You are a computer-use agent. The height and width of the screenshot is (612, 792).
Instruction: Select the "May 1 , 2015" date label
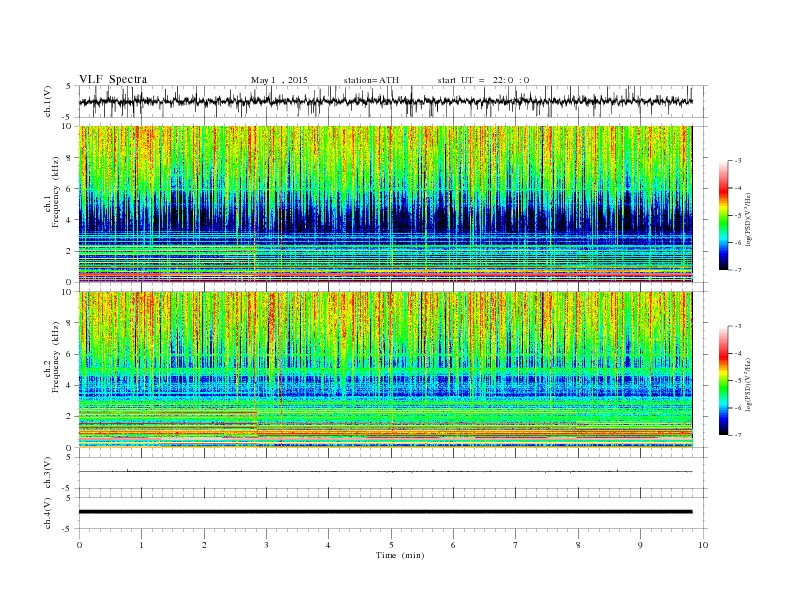pyautogui.click(x=279, y=80)
